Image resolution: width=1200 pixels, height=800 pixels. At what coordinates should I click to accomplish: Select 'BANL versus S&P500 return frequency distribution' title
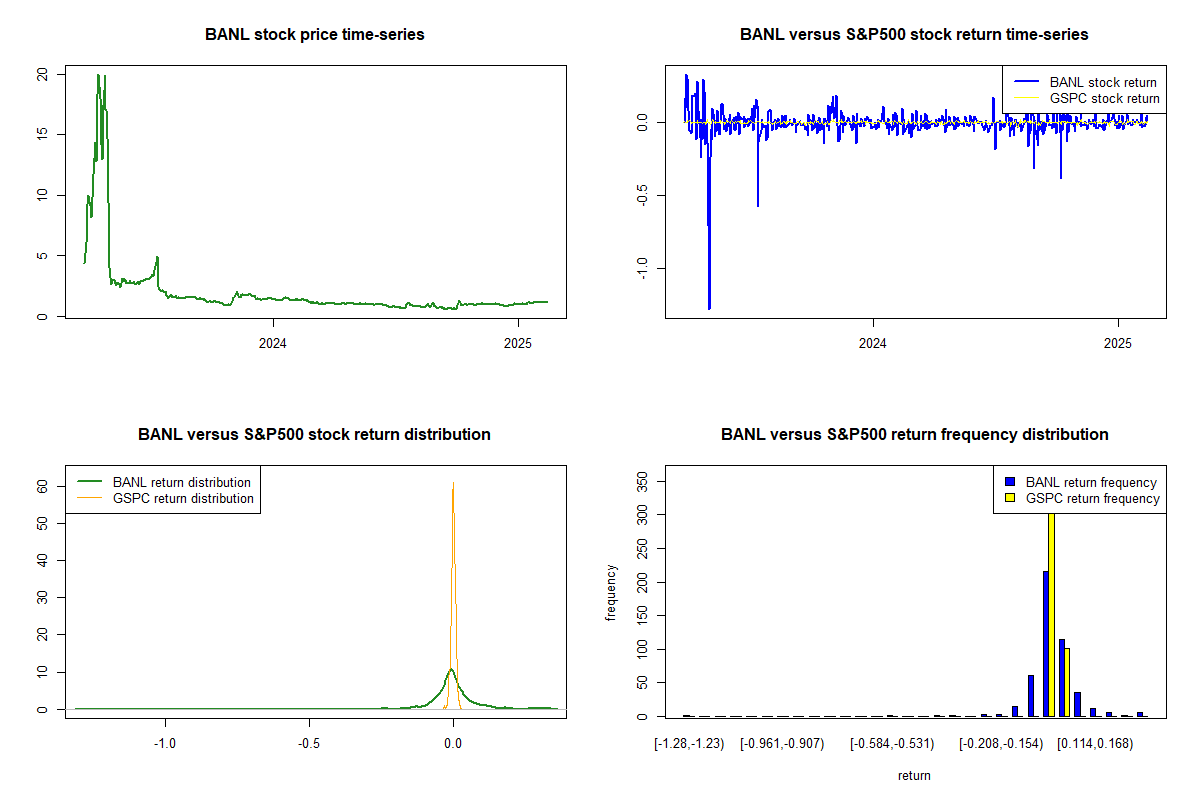(914, 435)
